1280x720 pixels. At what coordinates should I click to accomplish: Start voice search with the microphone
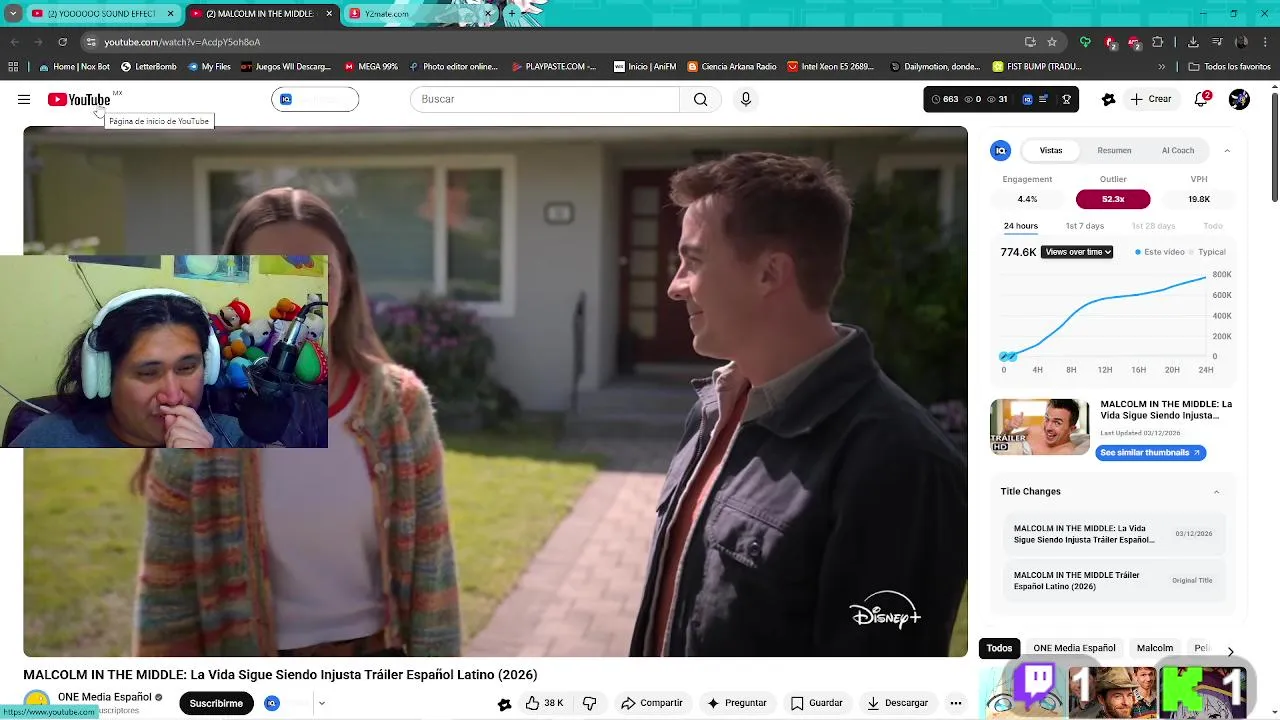(745, 99)
